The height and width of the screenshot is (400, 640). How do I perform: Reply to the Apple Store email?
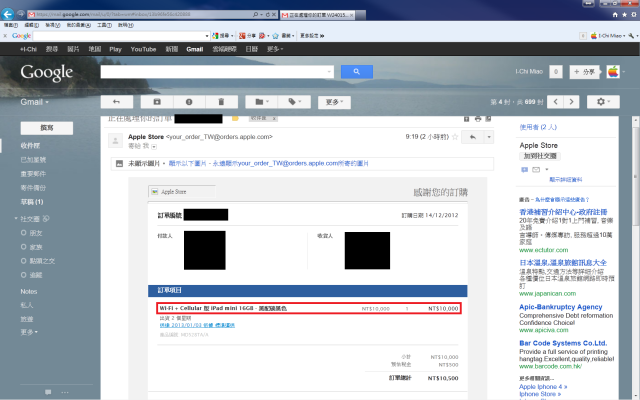[x=473, y=137]
